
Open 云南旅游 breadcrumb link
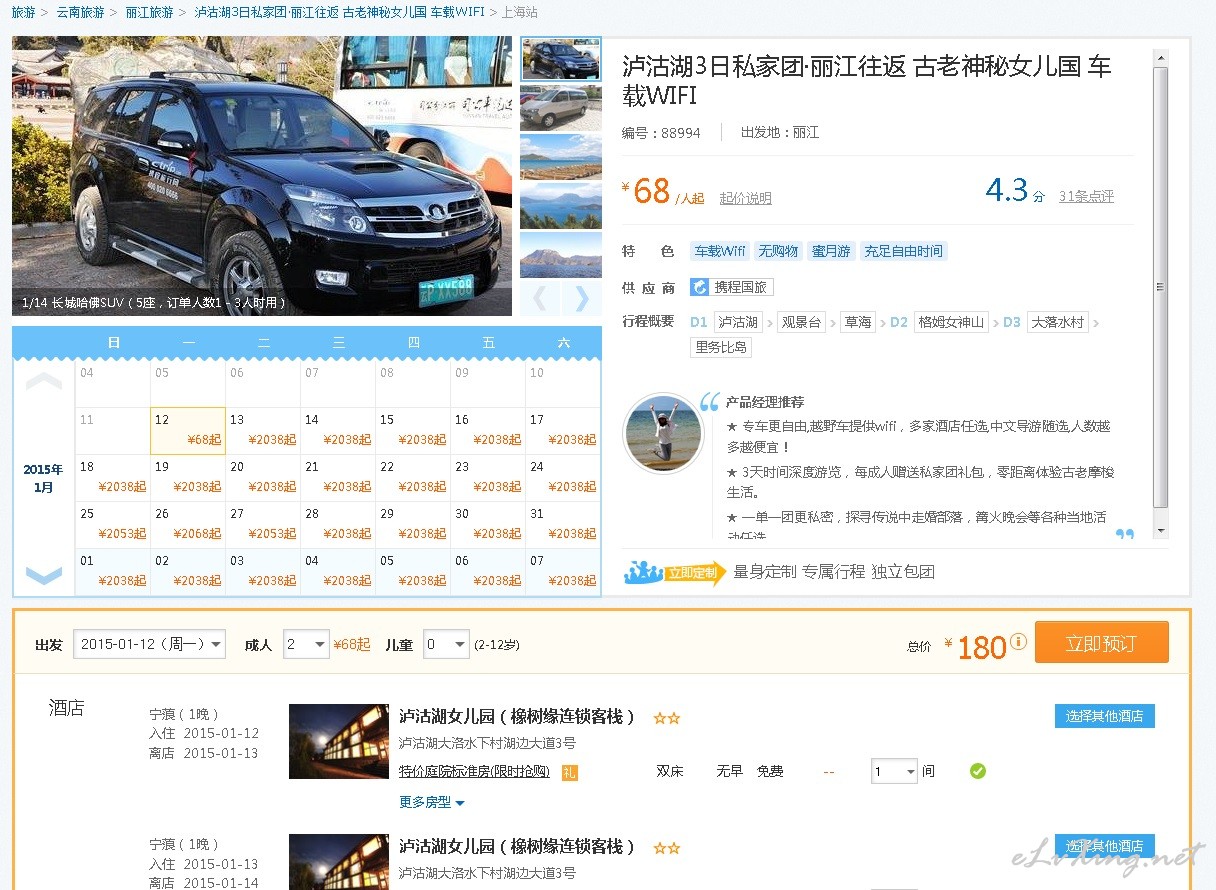tap(80, 12)
